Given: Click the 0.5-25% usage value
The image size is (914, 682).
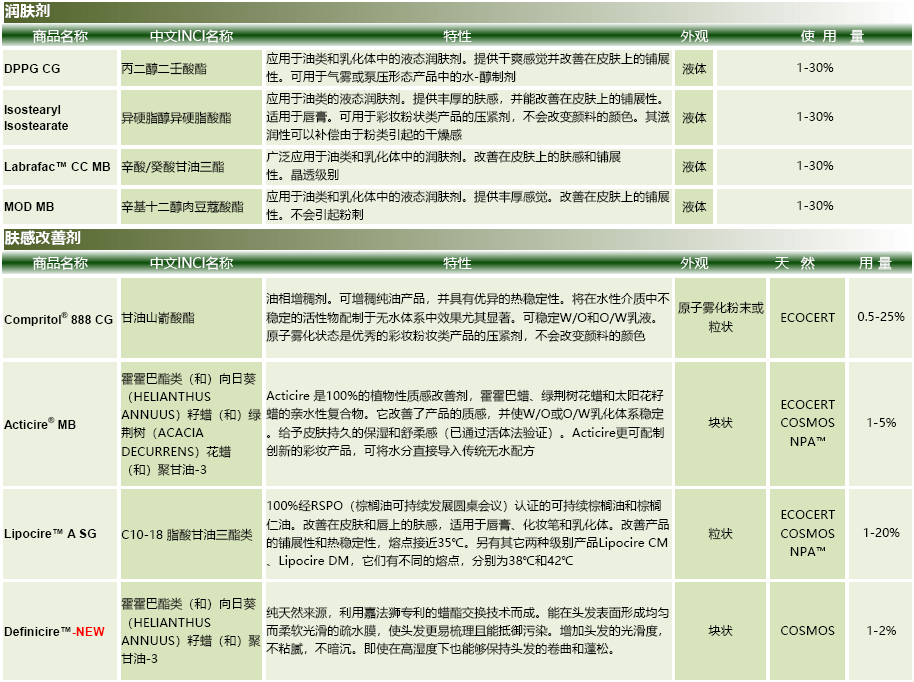Looking at the screenshot, I should 880,318.
